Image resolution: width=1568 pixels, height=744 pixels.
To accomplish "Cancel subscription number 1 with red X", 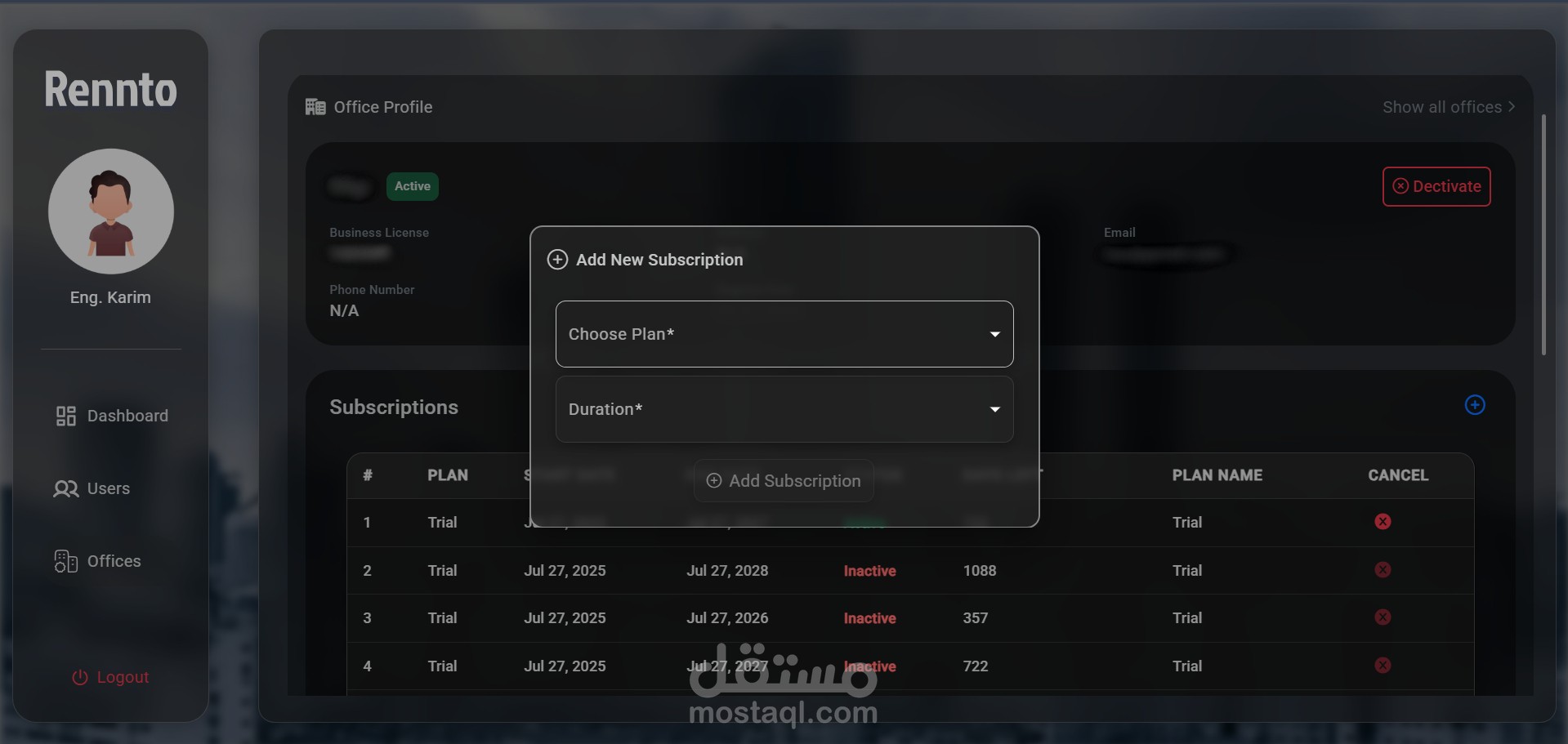I will click(1383, 521).
